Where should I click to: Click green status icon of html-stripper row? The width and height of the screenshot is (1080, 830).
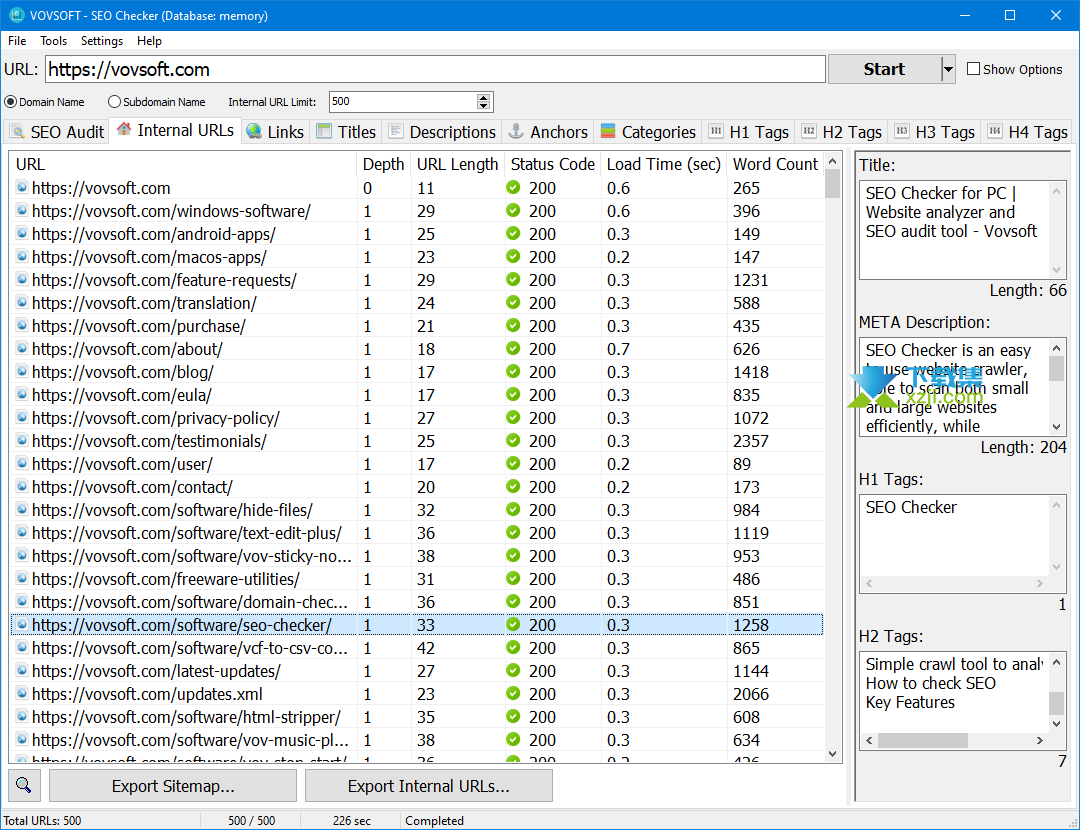(x=513, y=716)
